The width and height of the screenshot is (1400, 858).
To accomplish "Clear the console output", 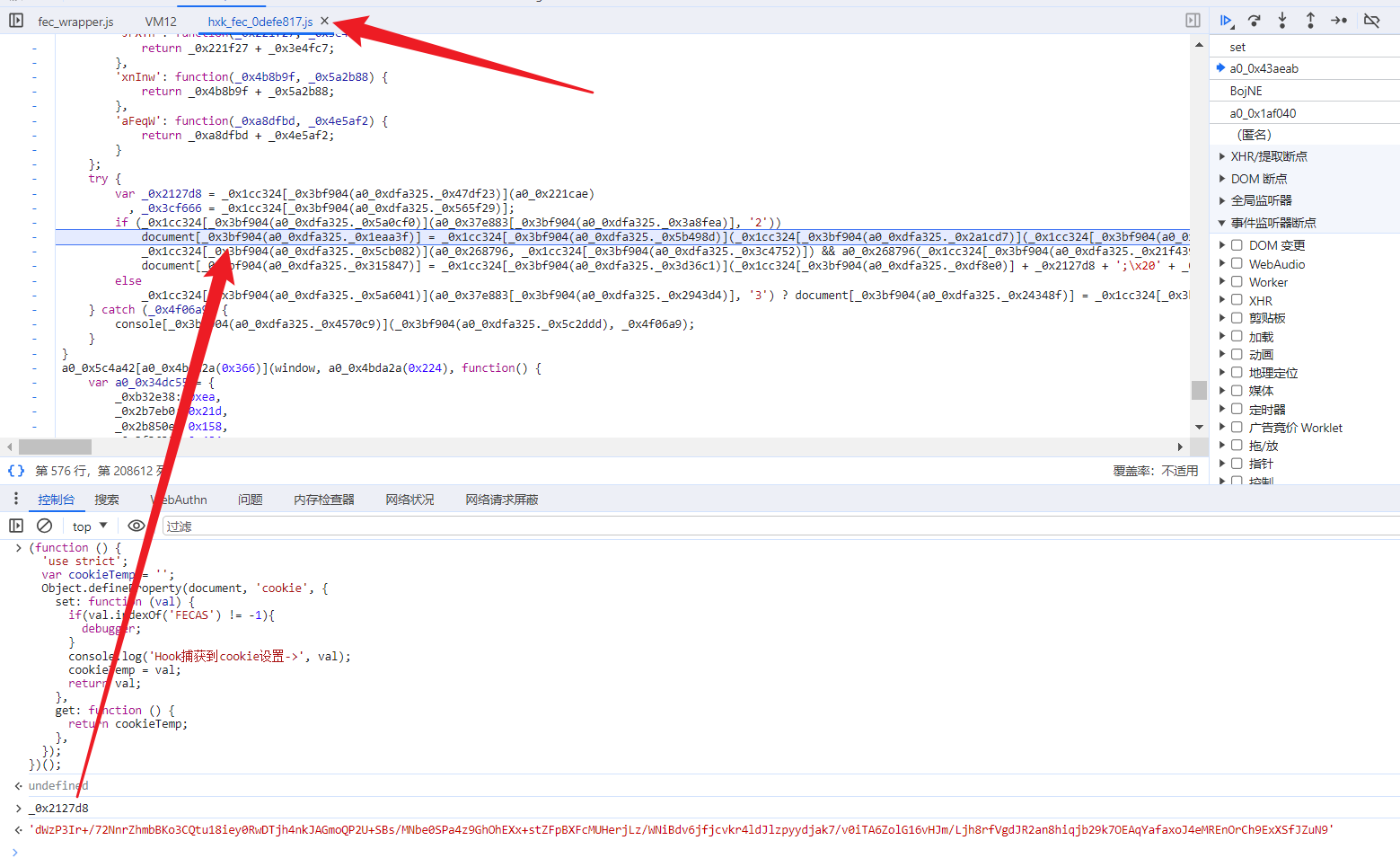I will point(44,526).
